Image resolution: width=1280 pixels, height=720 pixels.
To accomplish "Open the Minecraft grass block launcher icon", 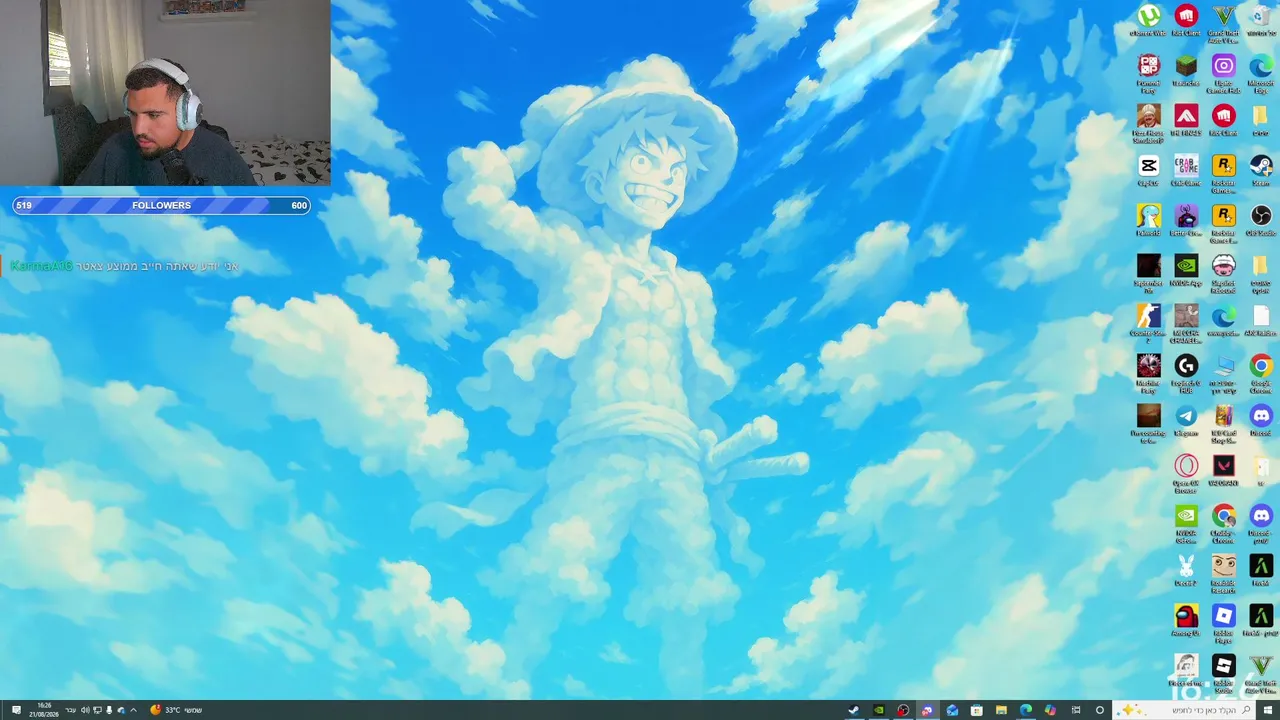I will pos(1186,70).
